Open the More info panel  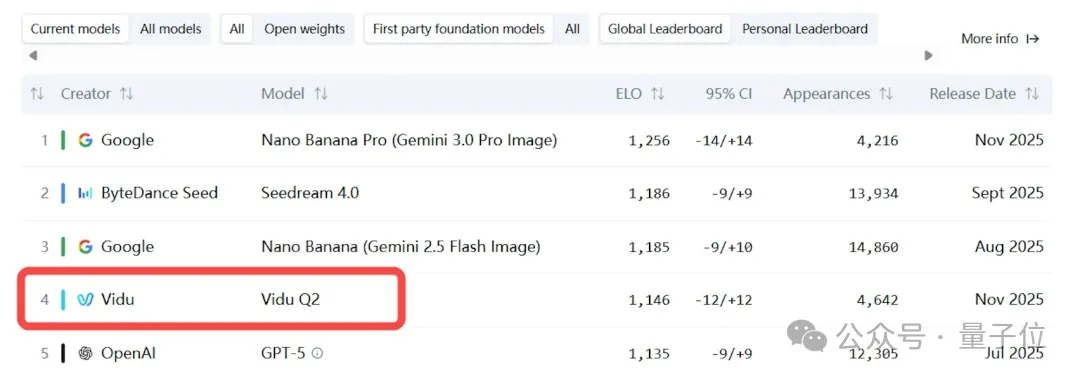(x=1000, y=39)
